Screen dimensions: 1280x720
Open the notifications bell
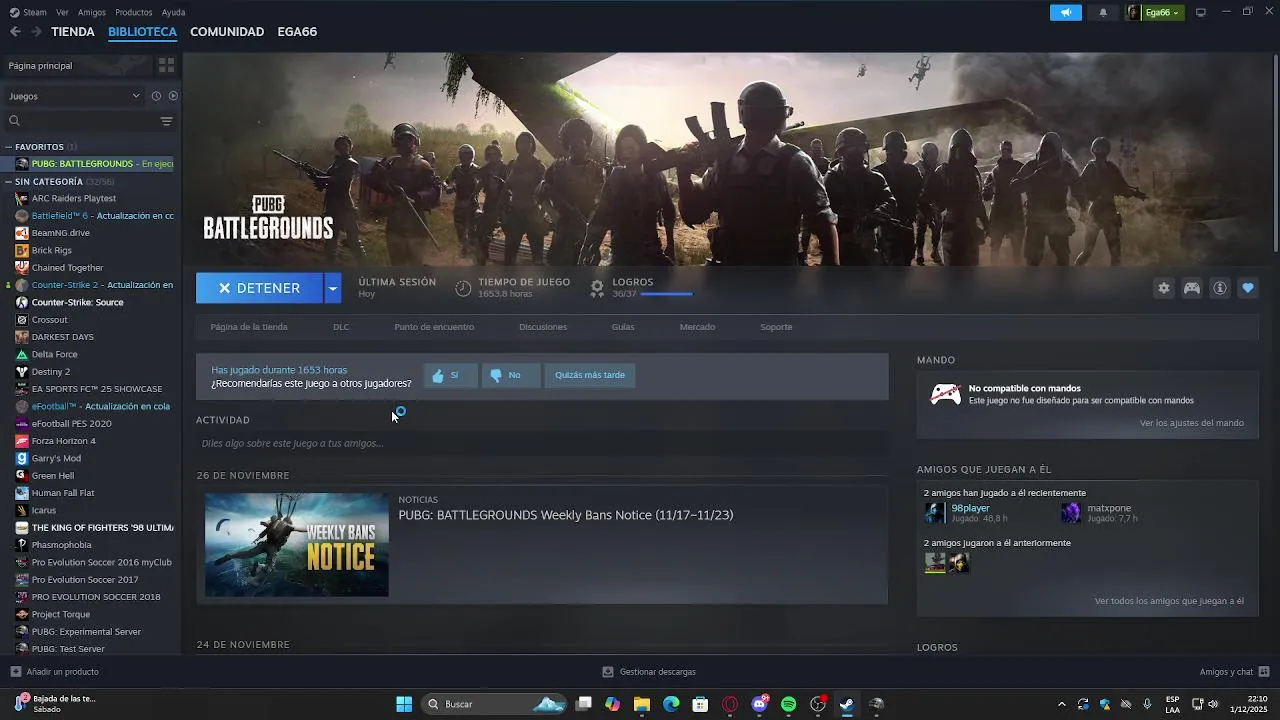(1103, 12)
